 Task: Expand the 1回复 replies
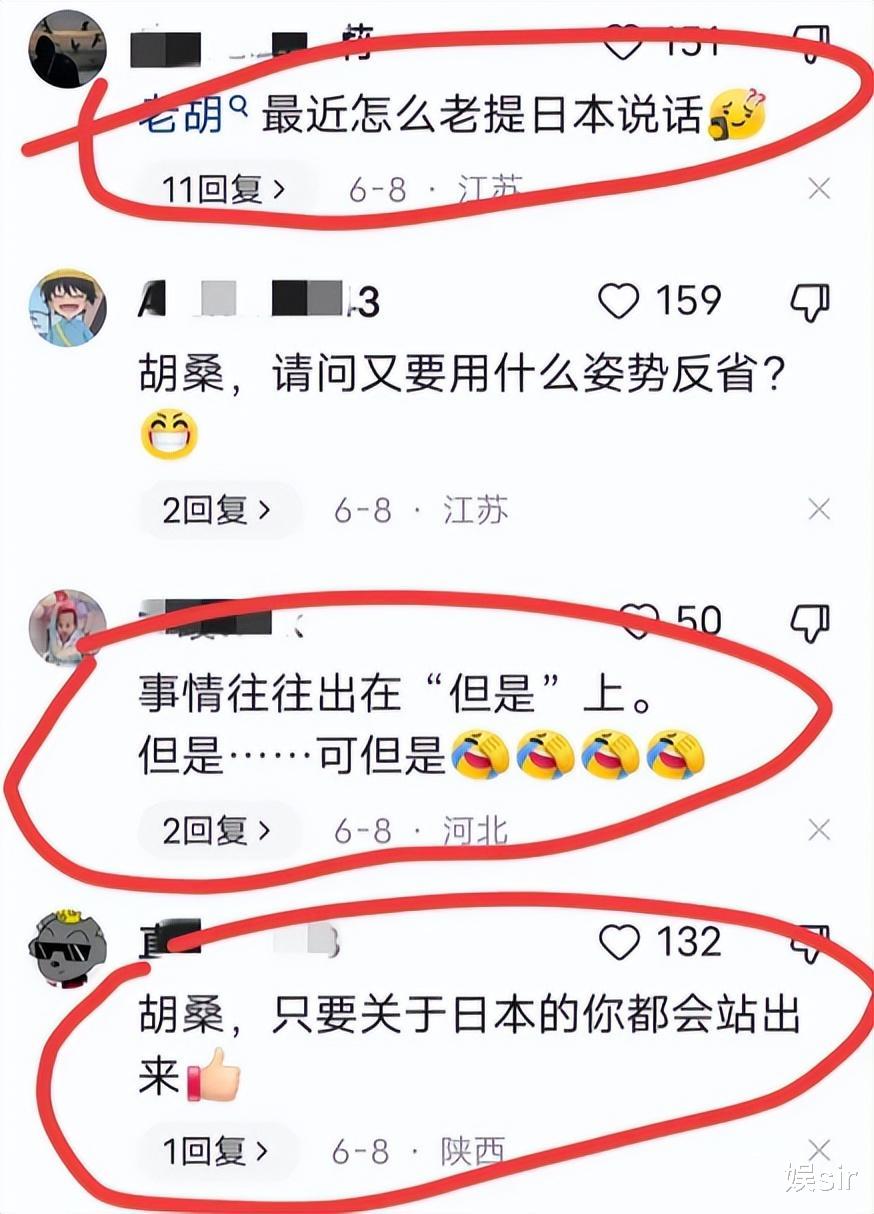click(217, 1151)
